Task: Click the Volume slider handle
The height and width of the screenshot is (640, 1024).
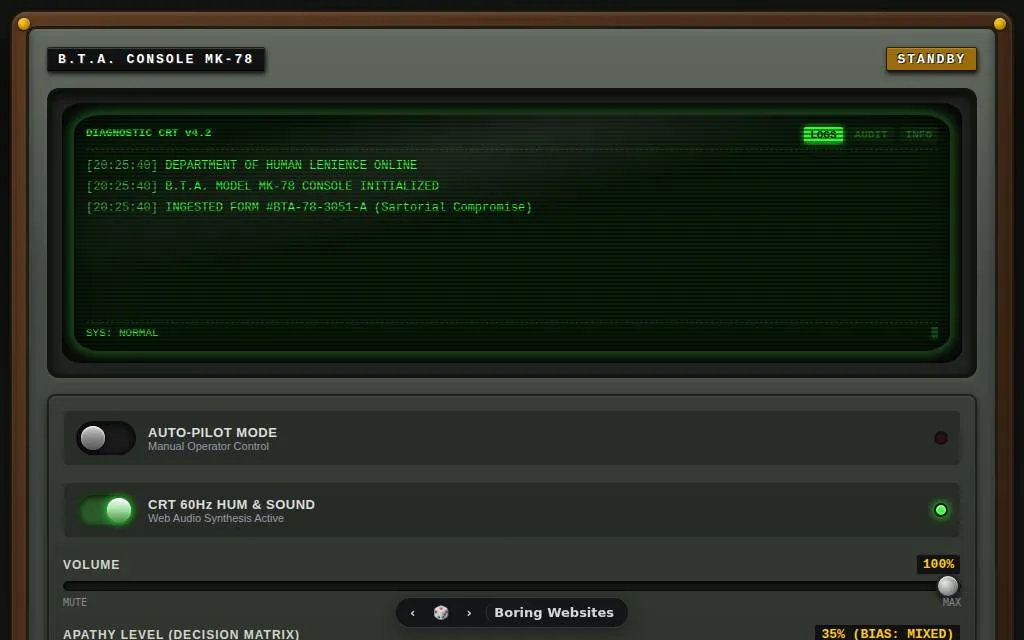Action: [x=948, y=586]
